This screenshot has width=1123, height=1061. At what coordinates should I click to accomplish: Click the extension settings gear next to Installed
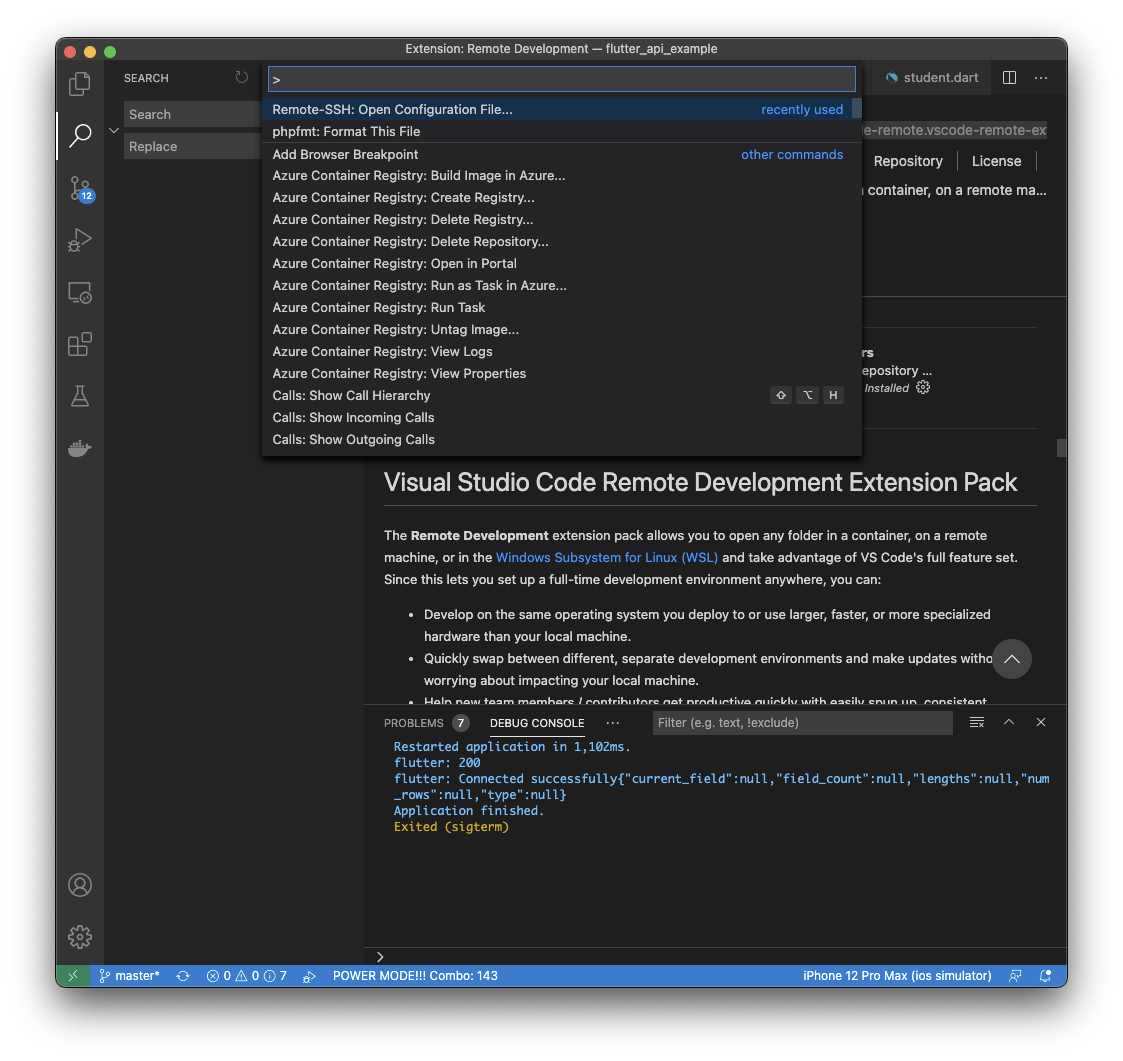tap(923, 388)
